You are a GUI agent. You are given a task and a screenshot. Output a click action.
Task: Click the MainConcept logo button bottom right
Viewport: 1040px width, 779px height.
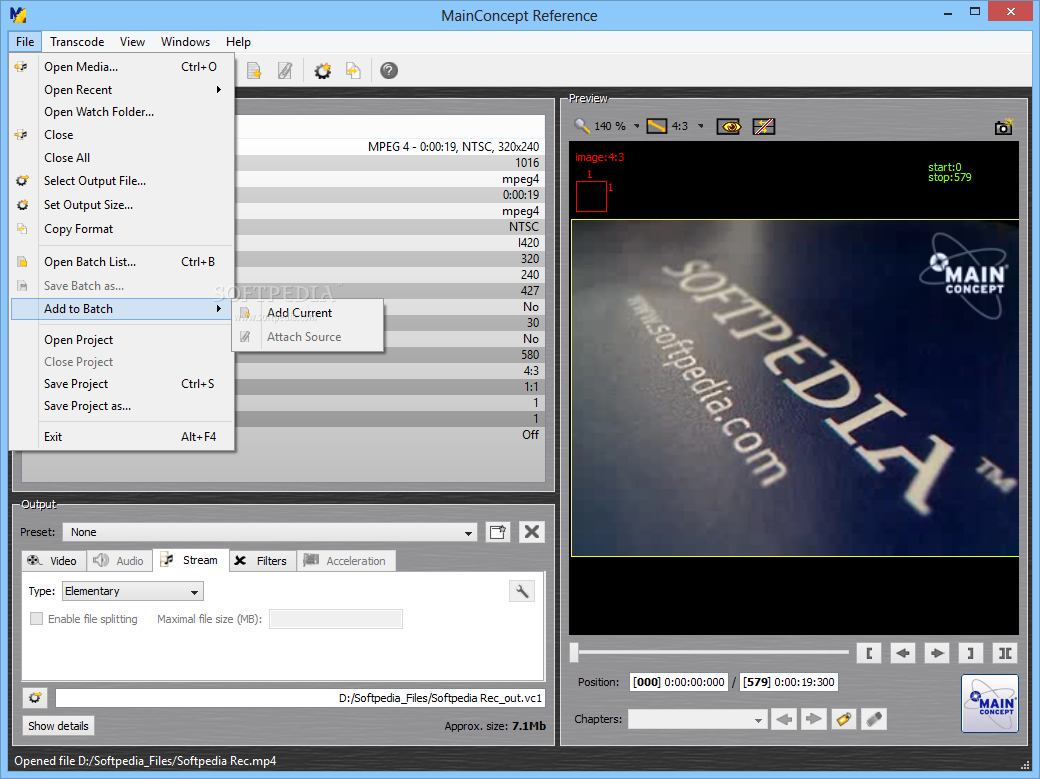(990, 703)
